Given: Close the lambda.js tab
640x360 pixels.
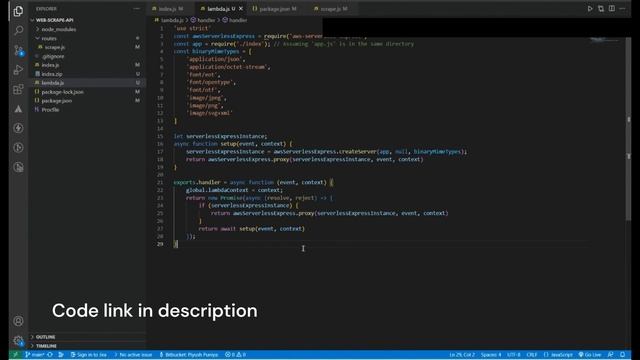Looking at the screenshot, I should [x=241, y=9].
